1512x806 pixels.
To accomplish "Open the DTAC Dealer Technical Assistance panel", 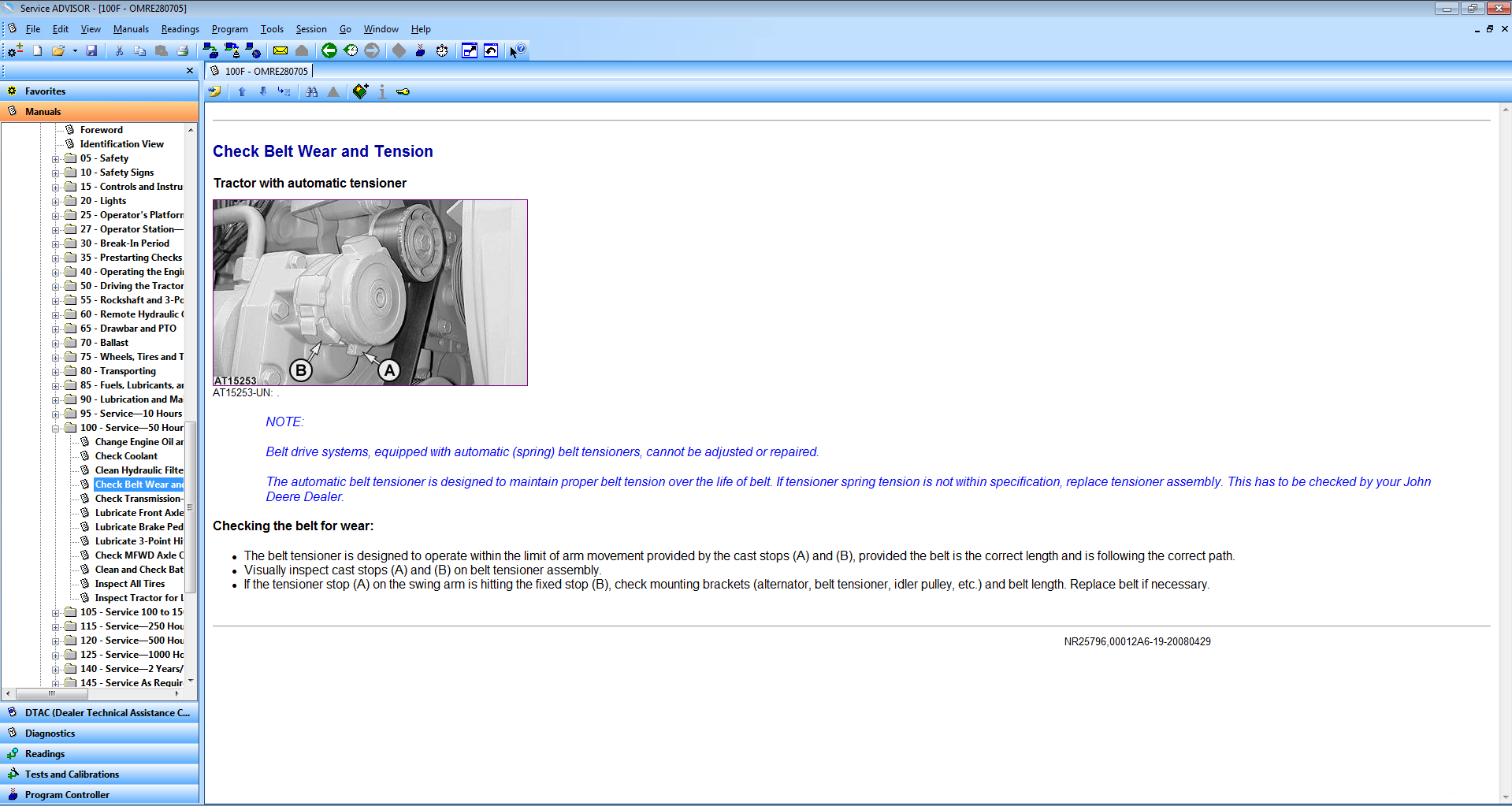I will tap(99, 713).
